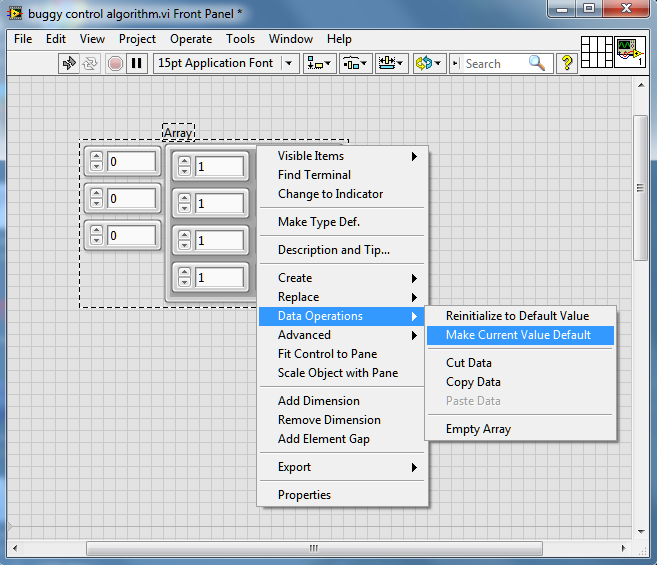Image resolution: width=657 pixels, height=565 pixels.
Task: Open the Help menu
Action: click(339, 39)
